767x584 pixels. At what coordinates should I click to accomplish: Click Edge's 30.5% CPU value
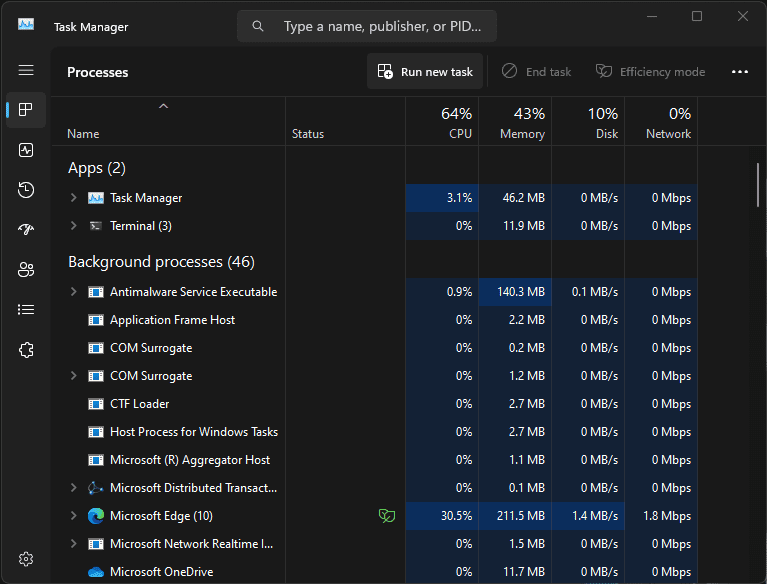point(456,516)
